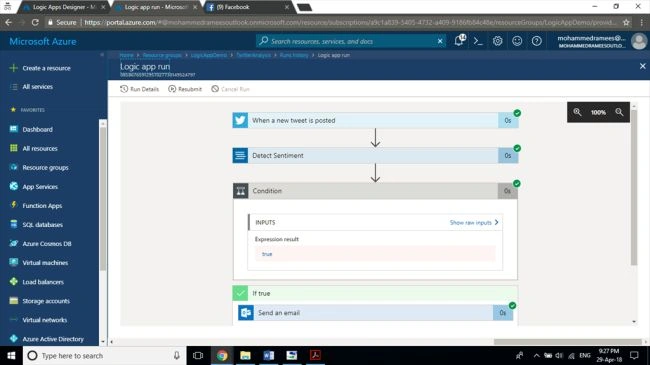Clear the search box with the X
Image resolution: width=650 pixels, height=365 pixels.
(x=440, y=41)
